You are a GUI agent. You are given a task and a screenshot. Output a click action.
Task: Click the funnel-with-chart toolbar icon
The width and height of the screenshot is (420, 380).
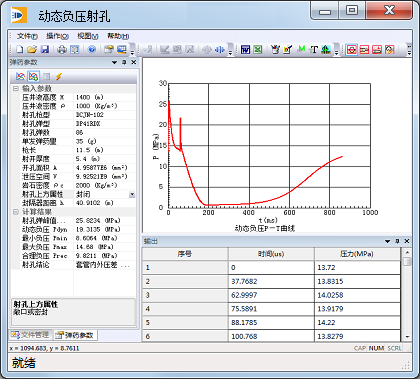(275, 50)
